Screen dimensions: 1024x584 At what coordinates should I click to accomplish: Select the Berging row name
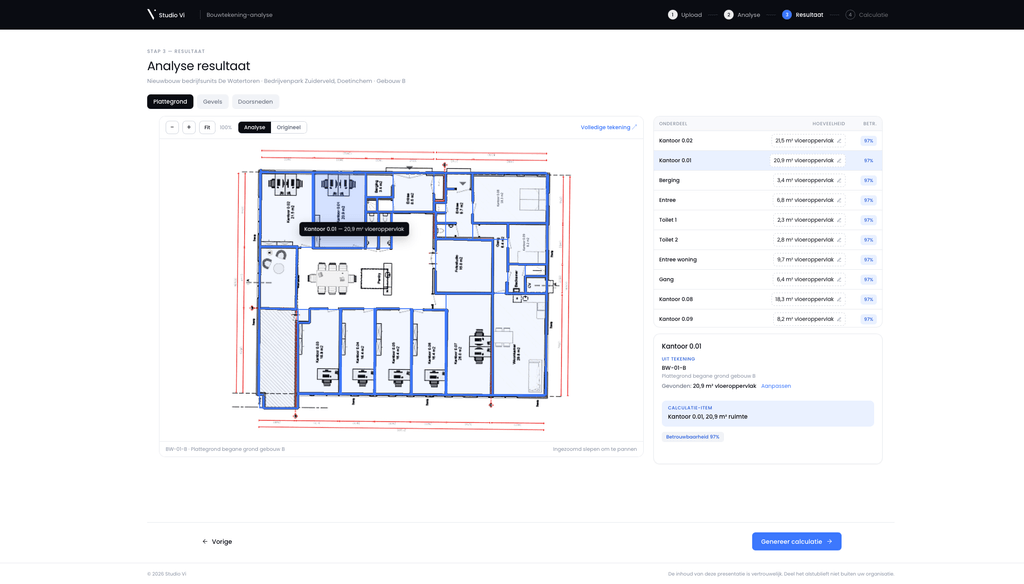(x=669, y=180)
